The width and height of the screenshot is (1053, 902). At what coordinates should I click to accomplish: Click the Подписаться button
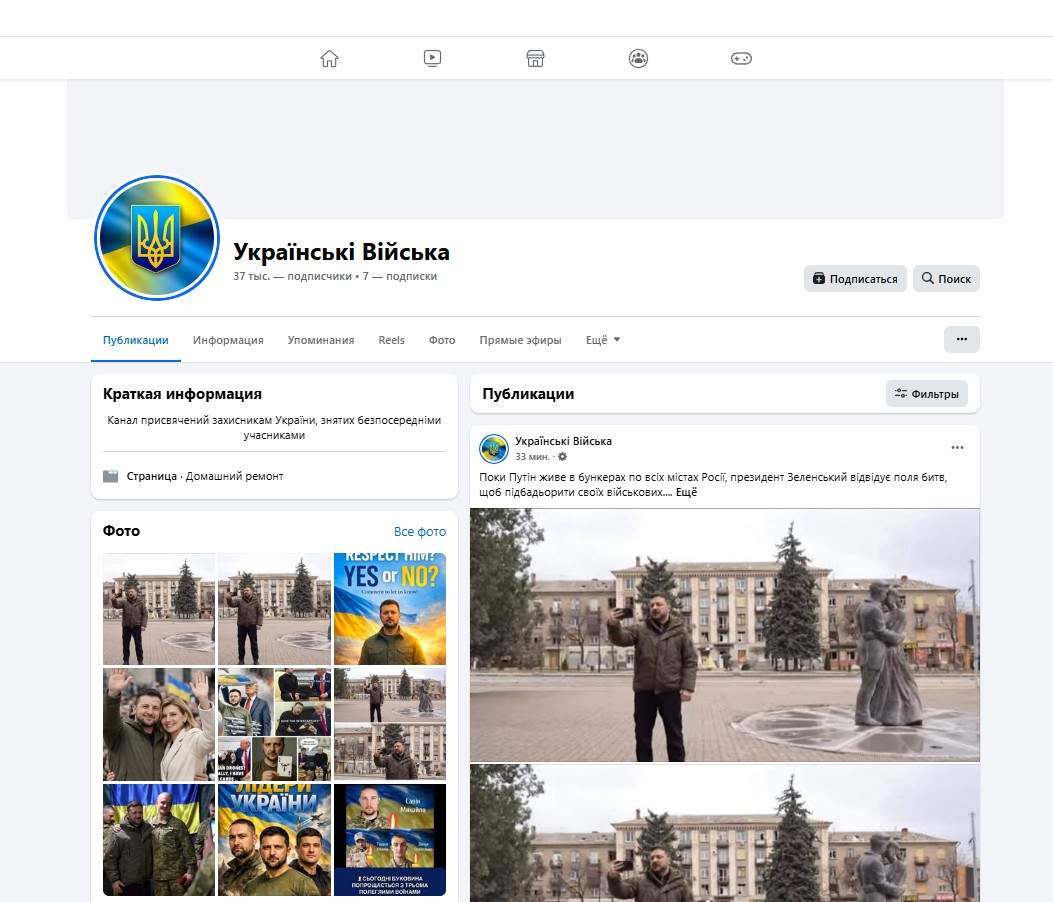click(x=855, y=279)
